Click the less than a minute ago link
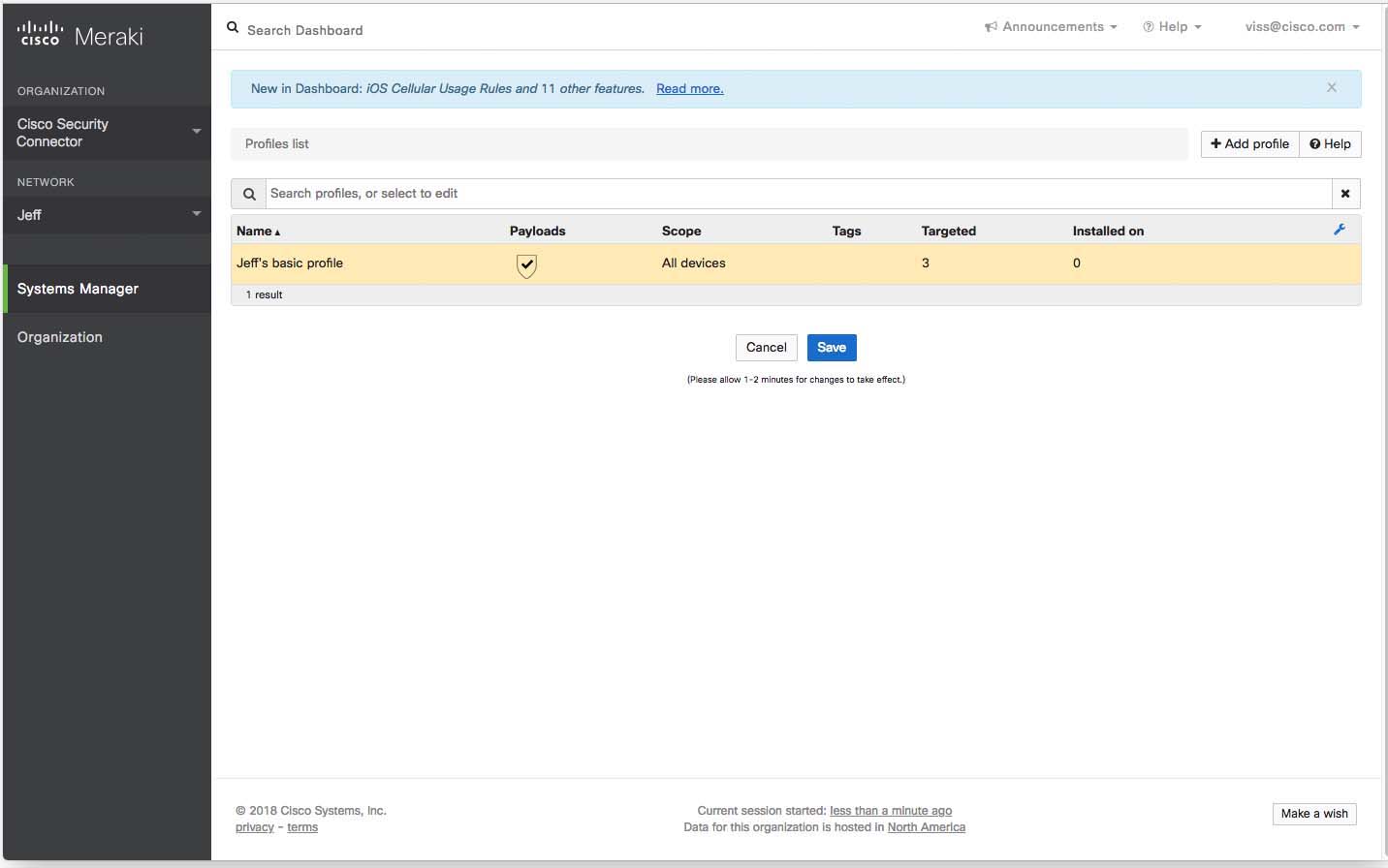1388x868 pixels. pyautogui.click(x=891, y=811)
